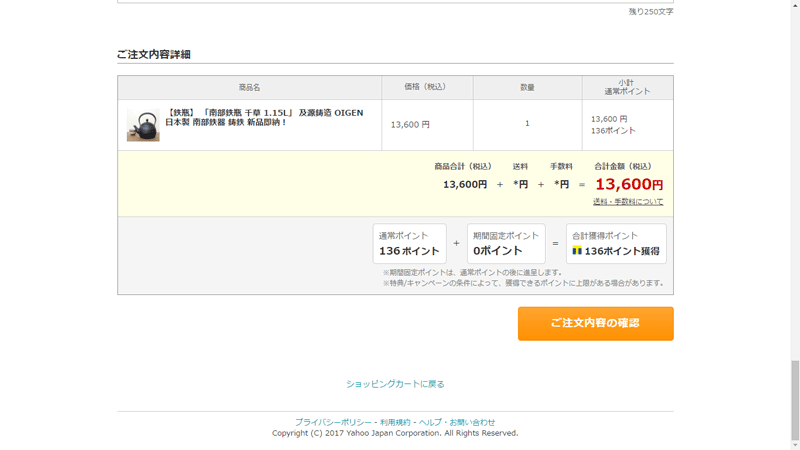
Task: Open the 利用規約 footer link
Action: [395, 422]
